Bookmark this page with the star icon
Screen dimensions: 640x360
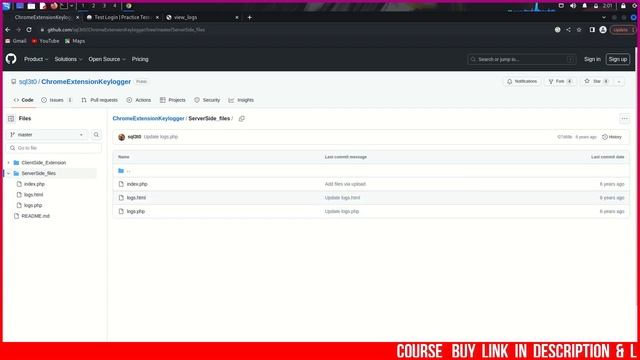coord(579,30)
